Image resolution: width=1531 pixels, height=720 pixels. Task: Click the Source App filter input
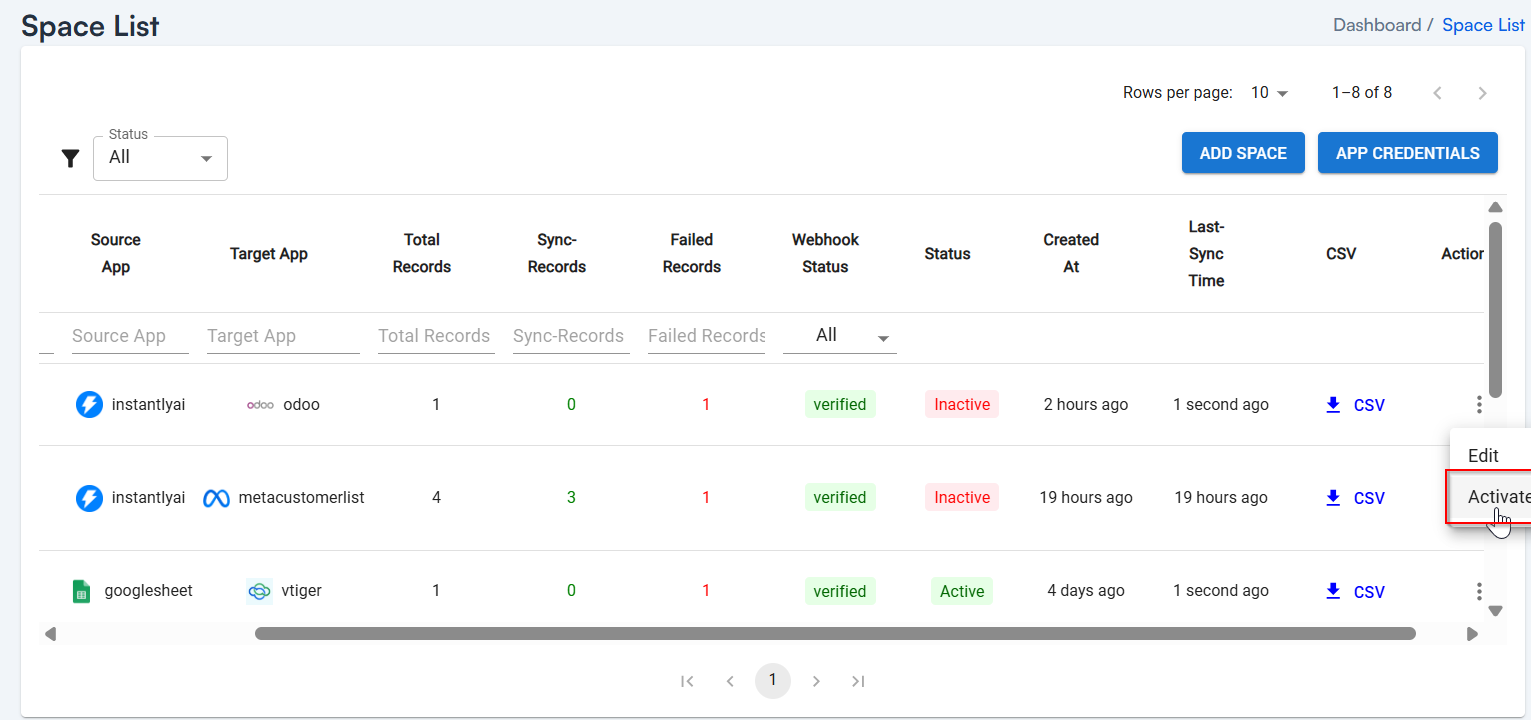pos(129,336)
